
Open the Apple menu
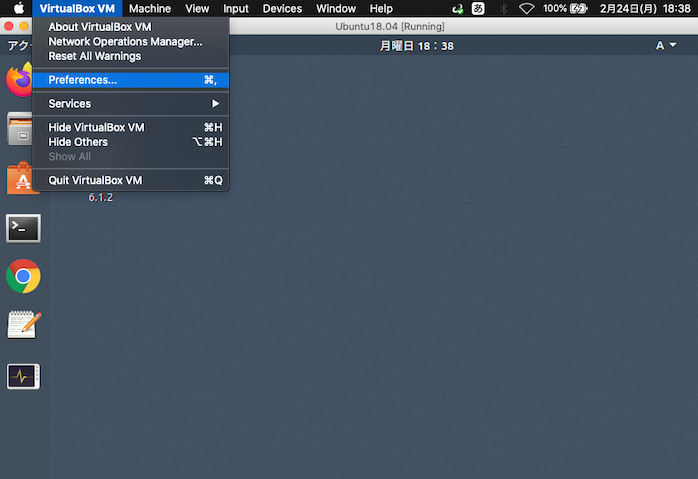[19, 8]
